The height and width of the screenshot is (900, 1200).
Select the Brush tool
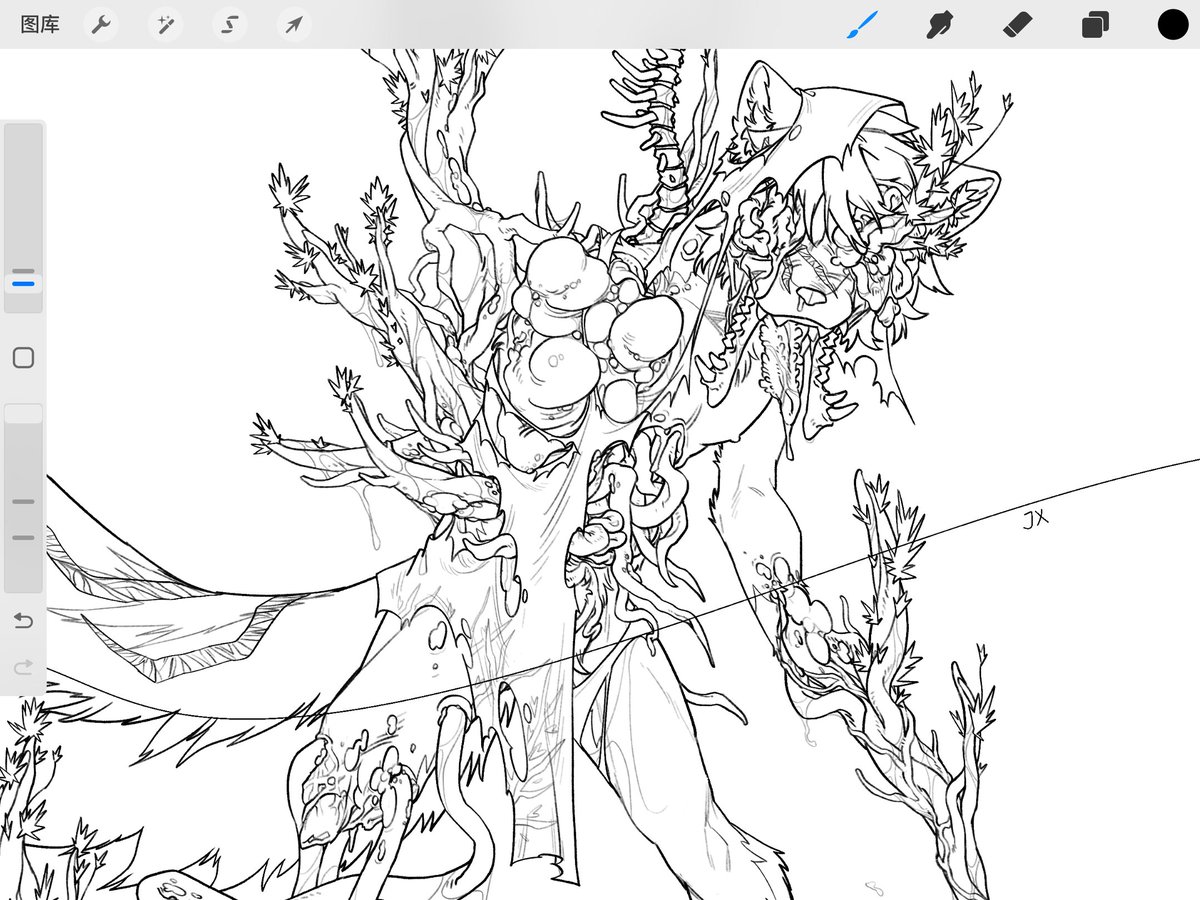(862, 25)
